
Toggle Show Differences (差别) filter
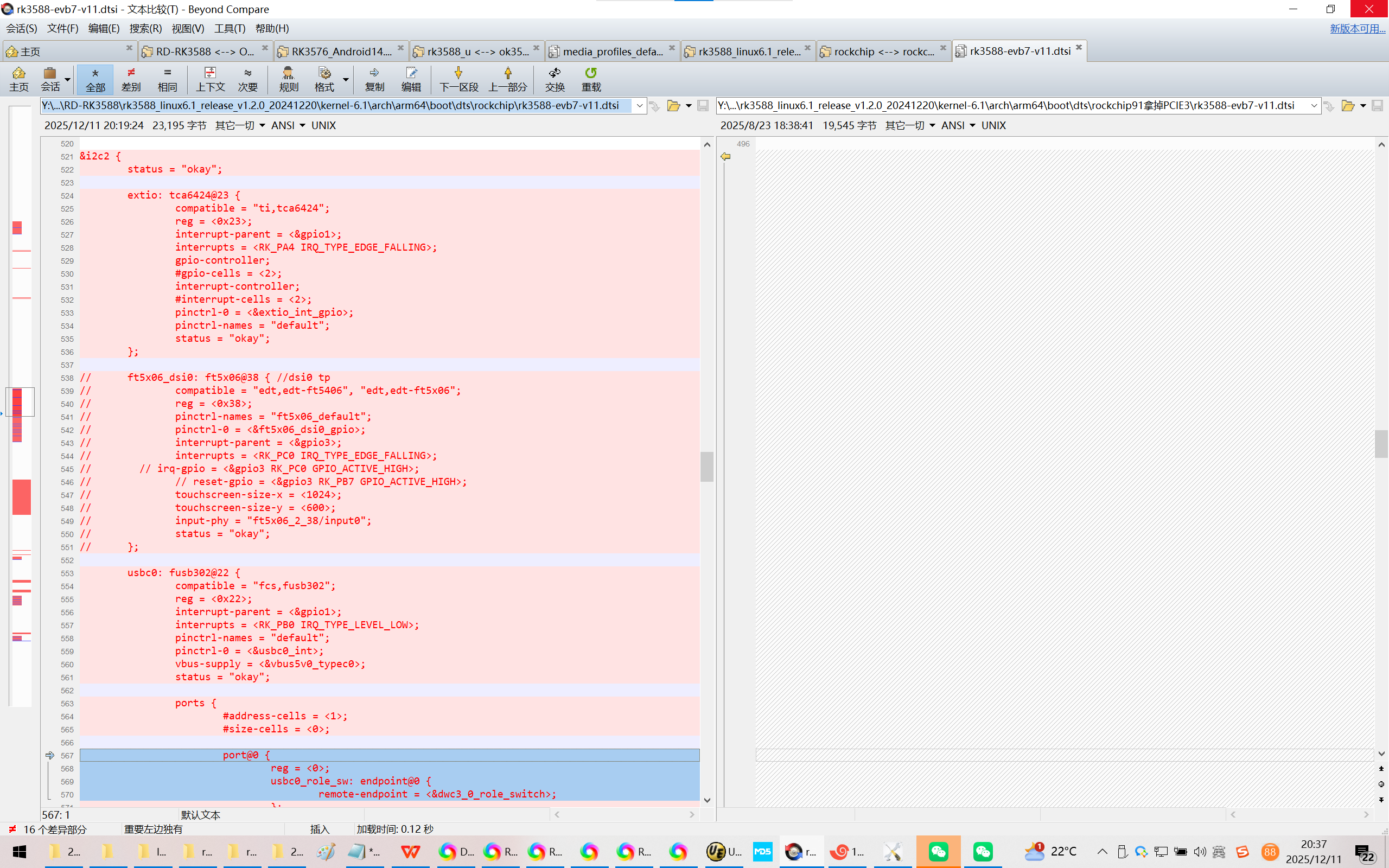point(131,79)
